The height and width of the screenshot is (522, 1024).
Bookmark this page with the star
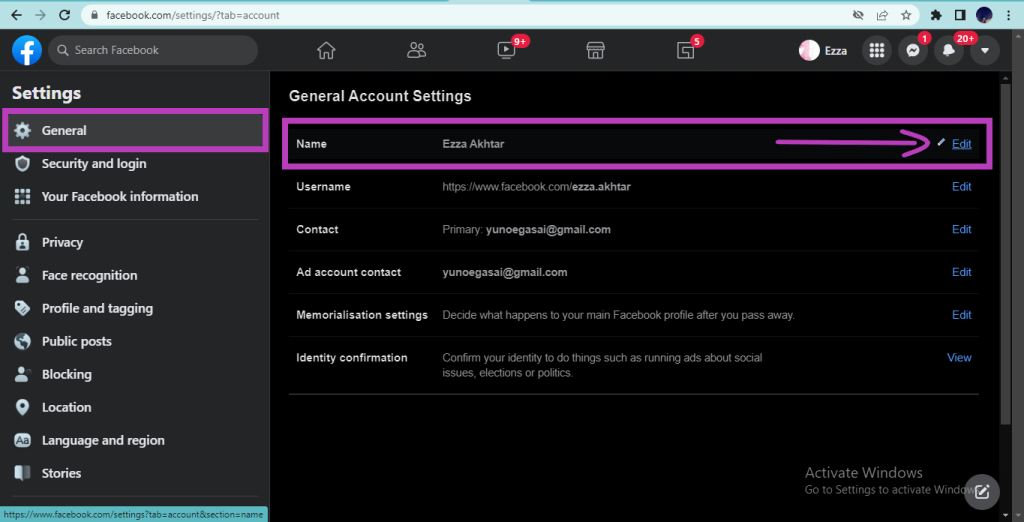point(906,14)
